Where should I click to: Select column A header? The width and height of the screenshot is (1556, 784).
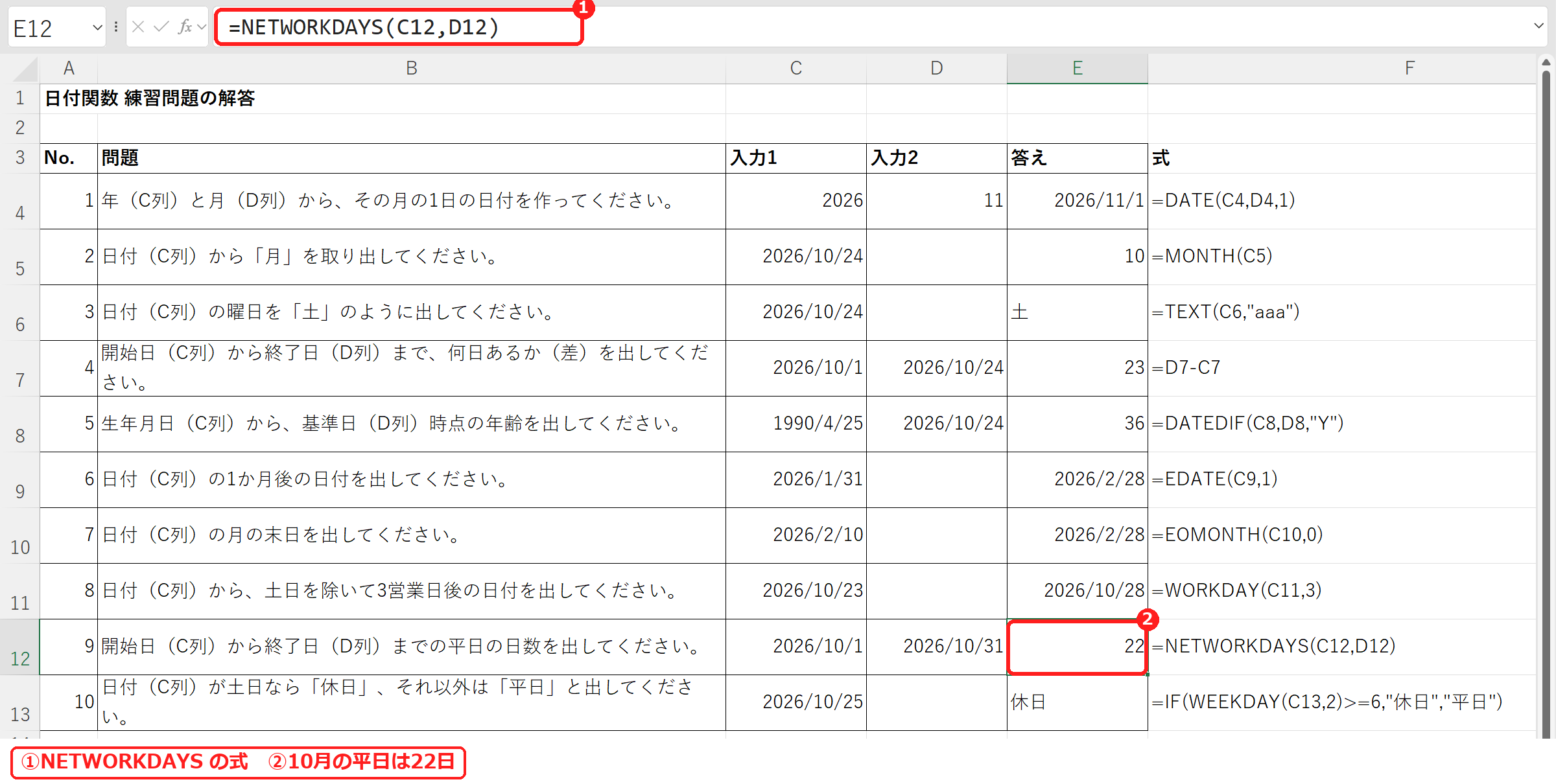tap(69, 68)
